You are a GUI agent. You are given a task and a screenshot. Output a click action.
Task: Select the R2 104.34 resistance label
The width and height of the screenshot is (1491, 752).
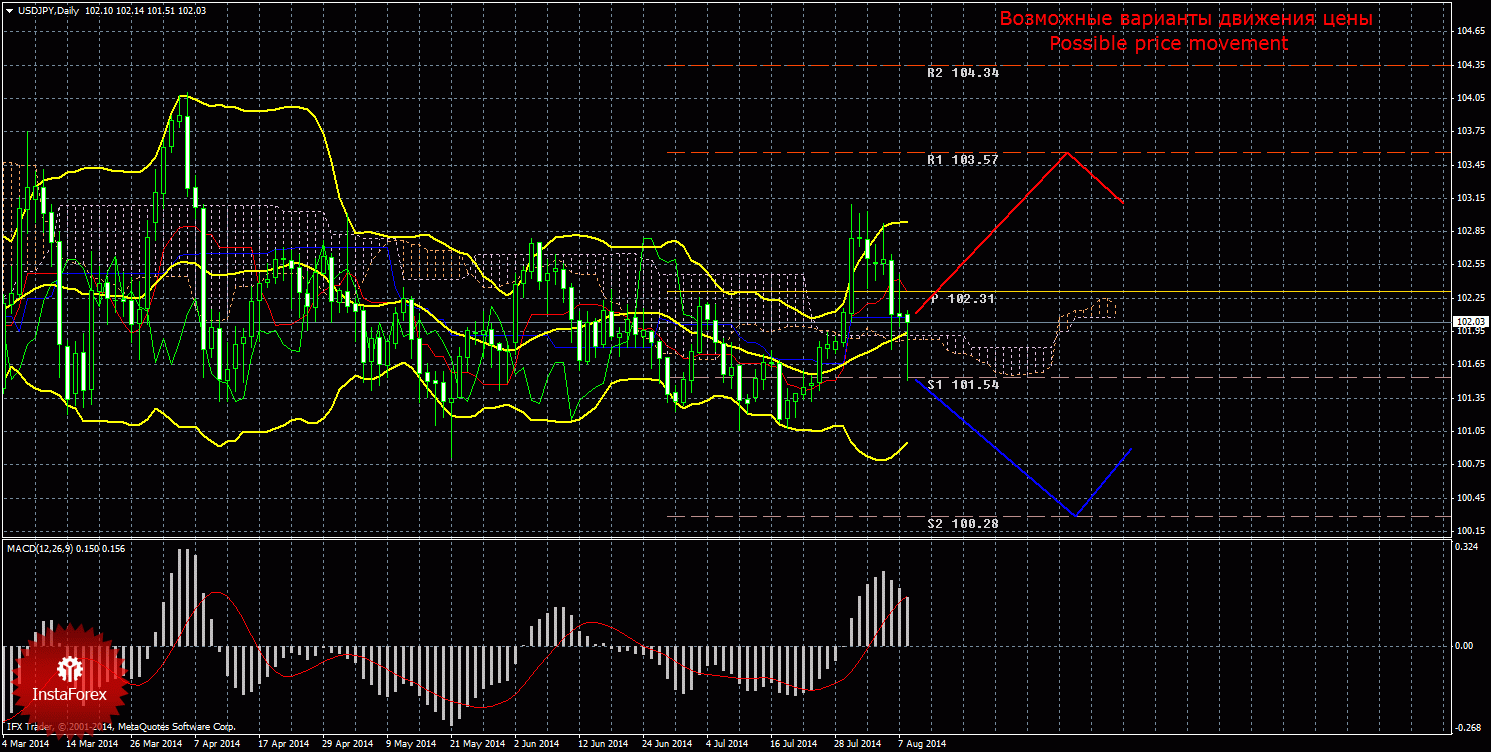coord(962,73)
